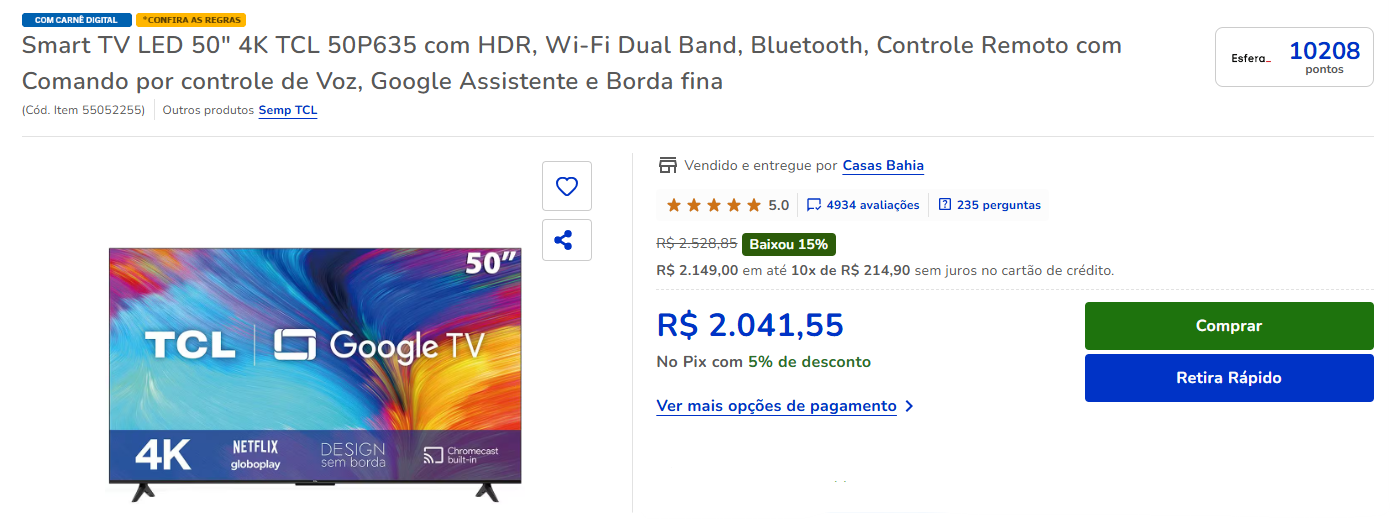This screenshot has width=1391, height=519.
Task: Click the R$ 2.041,55 Pix price
Action: click(x=750, y=325)
